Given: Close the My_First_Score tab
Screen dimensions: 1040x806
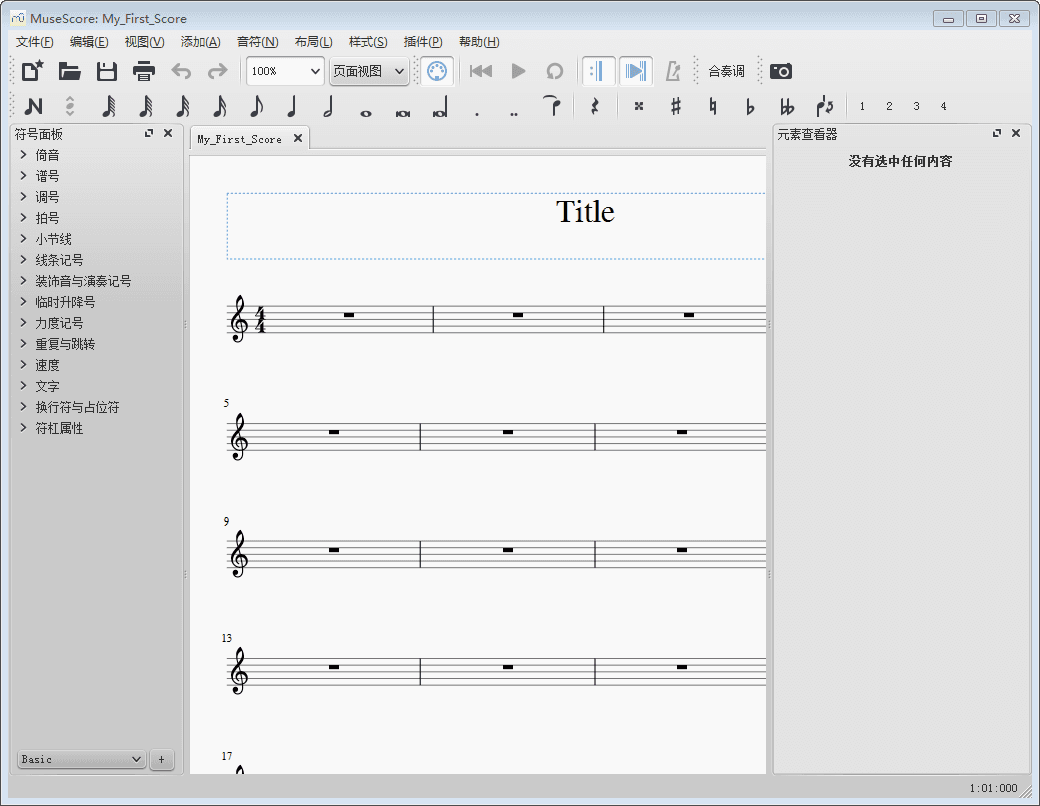Looking at the screenshot, I should (298, 138).
